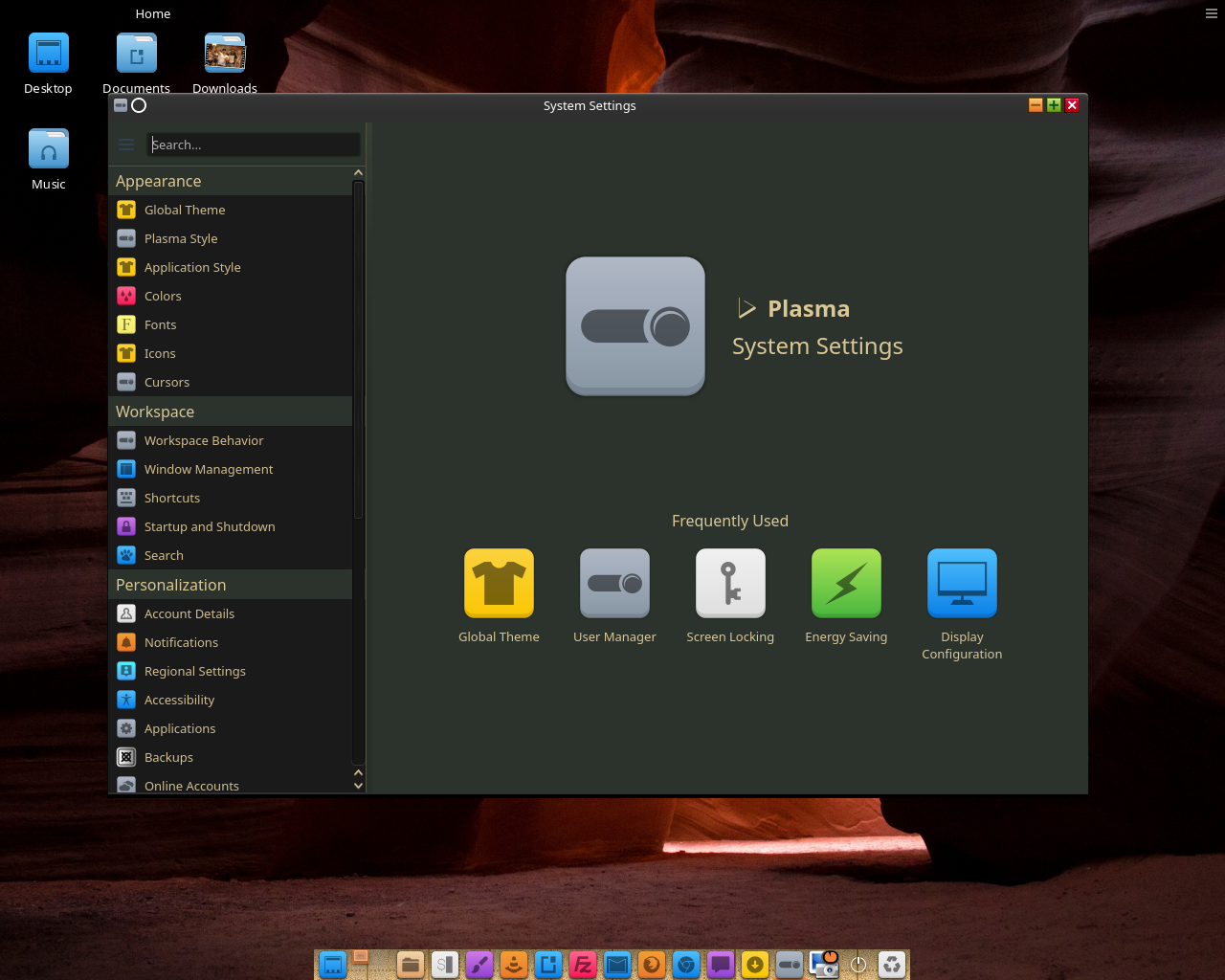Open Chromium from the dock
This screenshot has width=1225, height=980.
(x=686, y=965)
